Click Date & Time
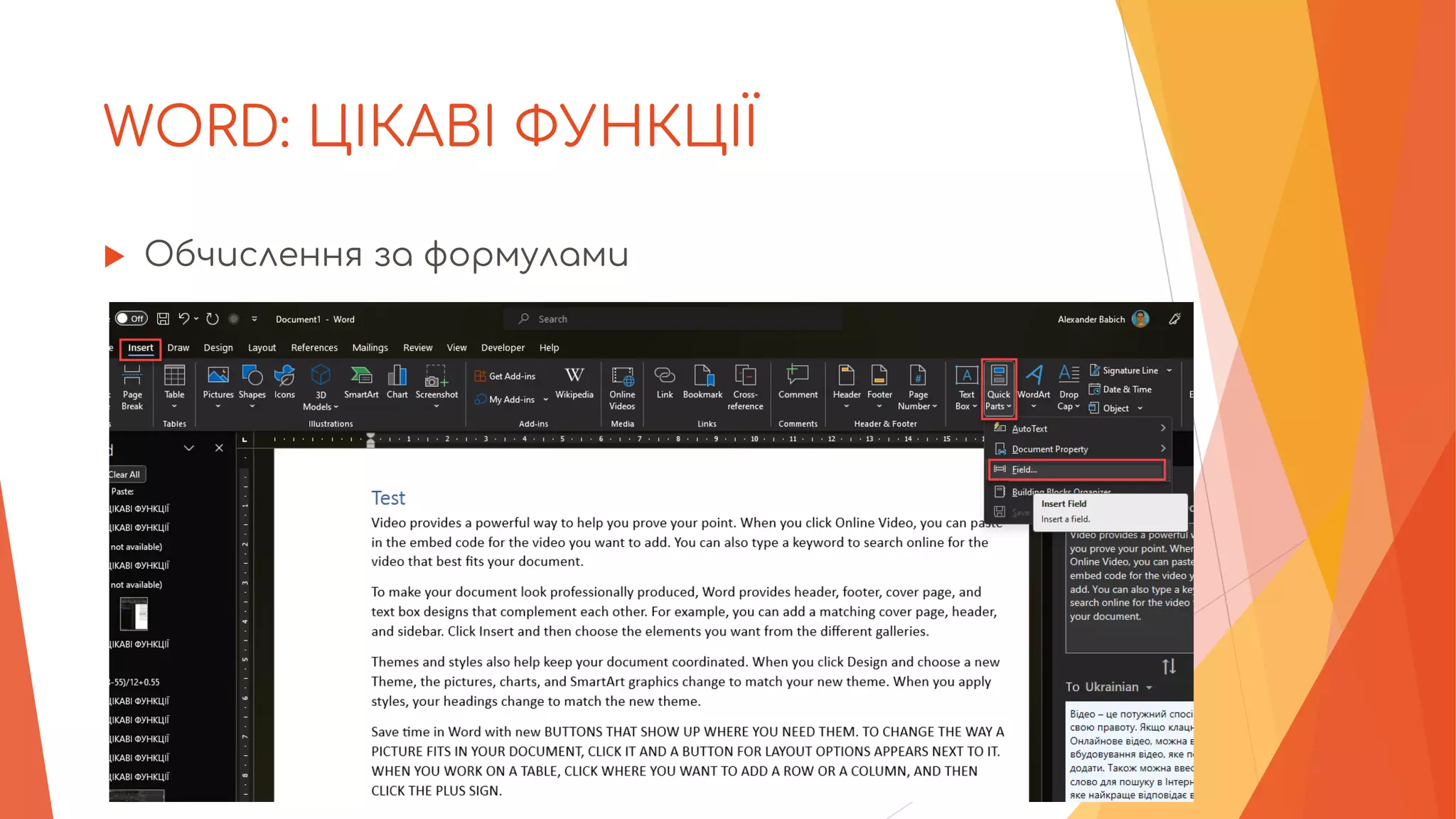The image size is (1456, 819). [x=1120, y=390]
